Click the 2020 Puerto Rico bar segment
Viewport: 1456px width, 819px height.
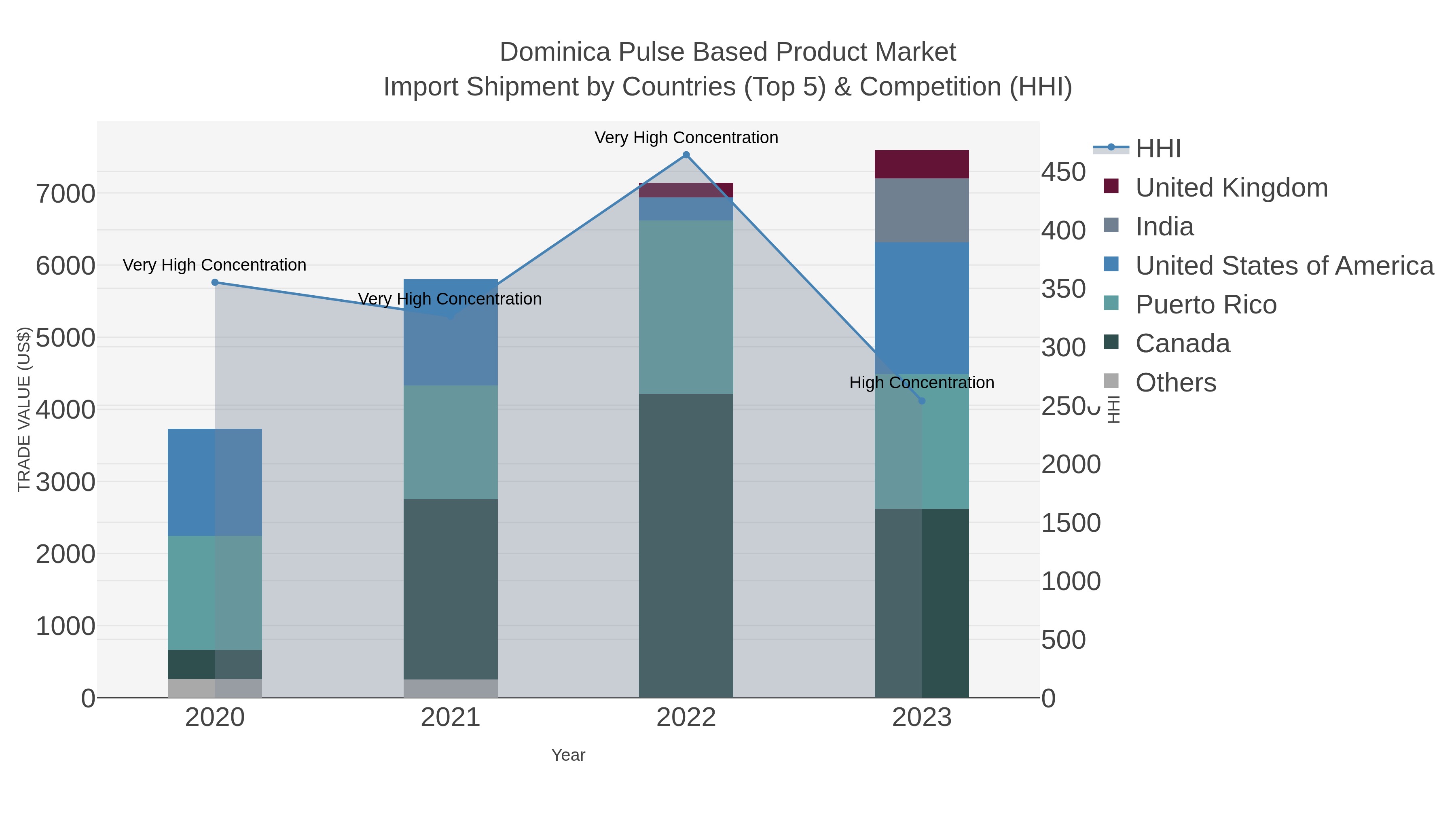(x=215, y=593)
